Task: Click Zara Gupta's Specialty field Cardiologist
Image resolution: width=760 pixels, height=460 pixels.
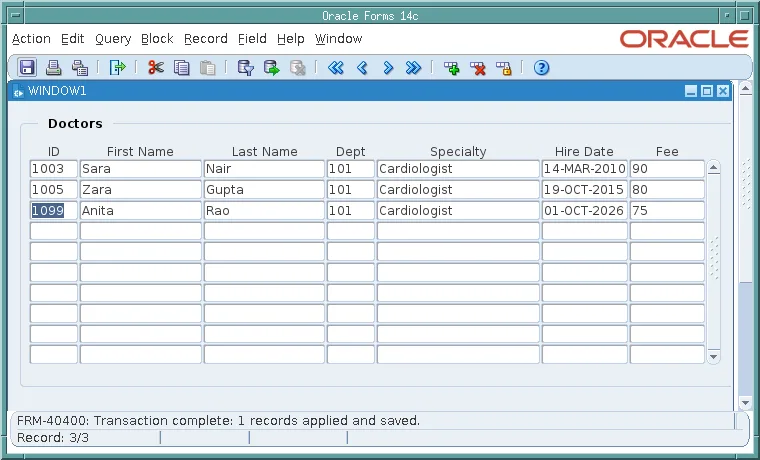Action: [x=458, y=190]
